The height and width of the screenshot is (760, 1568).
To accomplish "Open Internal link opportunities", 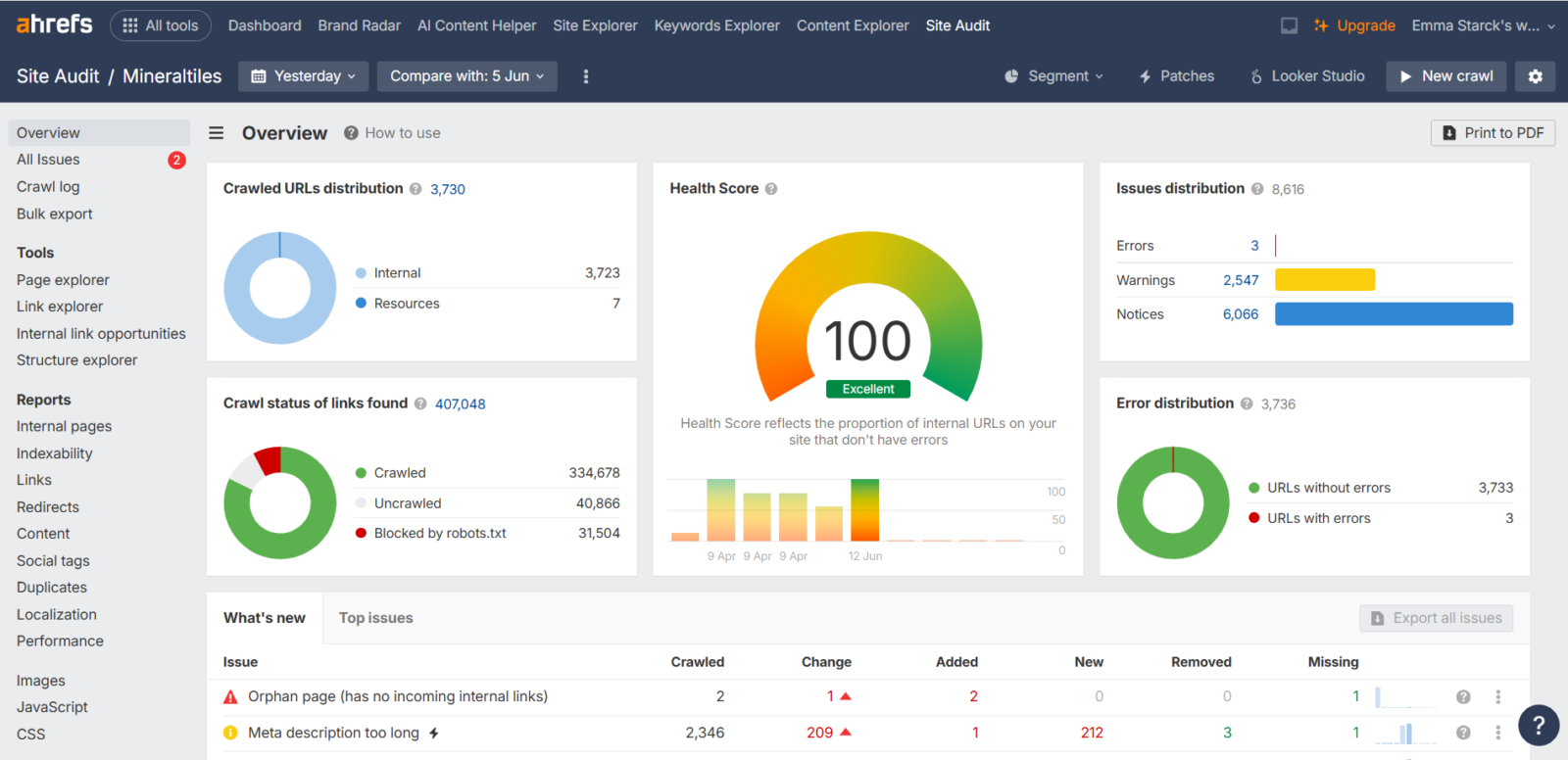I will tap(101, 334).
